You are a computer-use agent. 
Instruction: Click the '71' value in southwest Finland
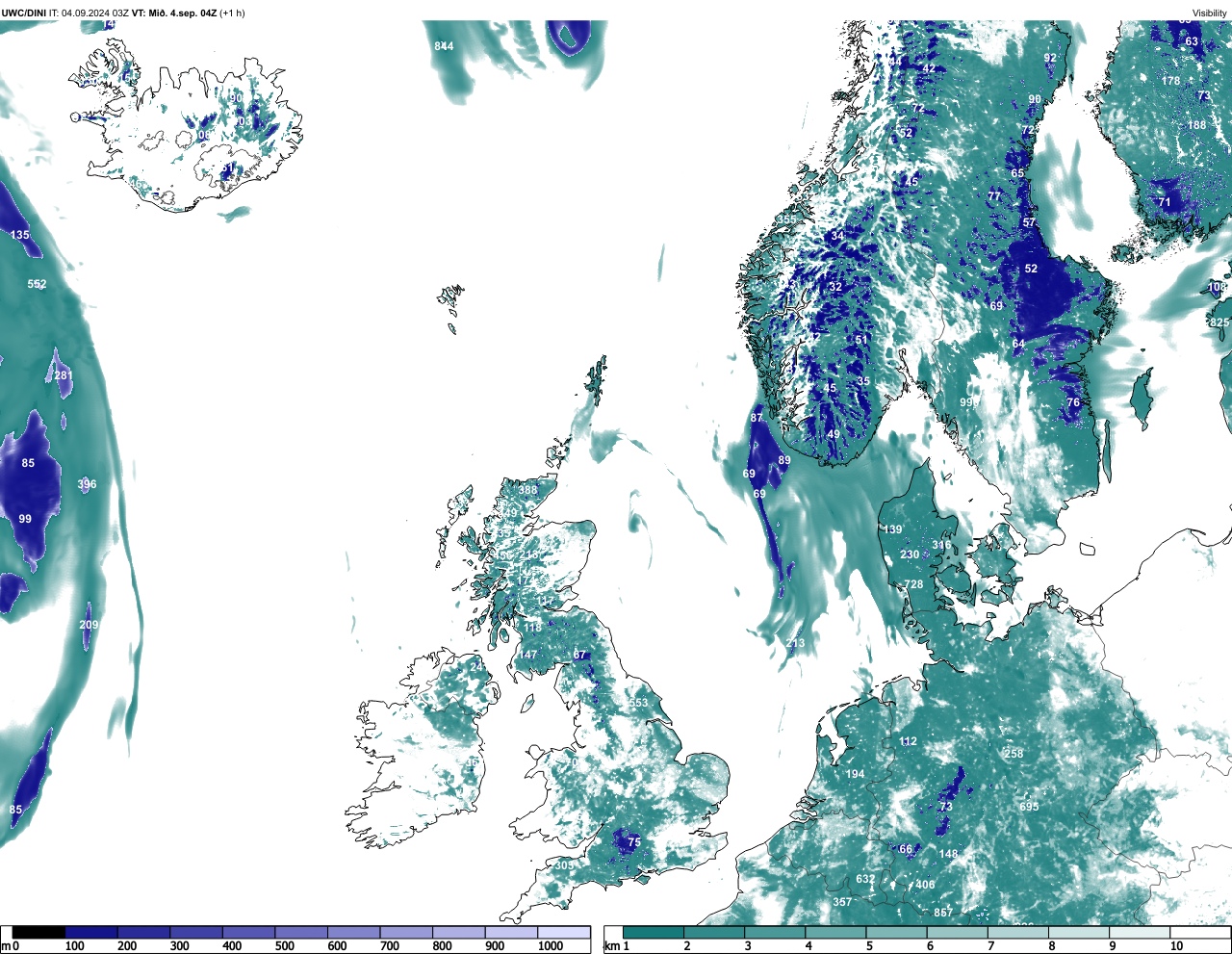pyautogui.click(x=1165, y=202)
